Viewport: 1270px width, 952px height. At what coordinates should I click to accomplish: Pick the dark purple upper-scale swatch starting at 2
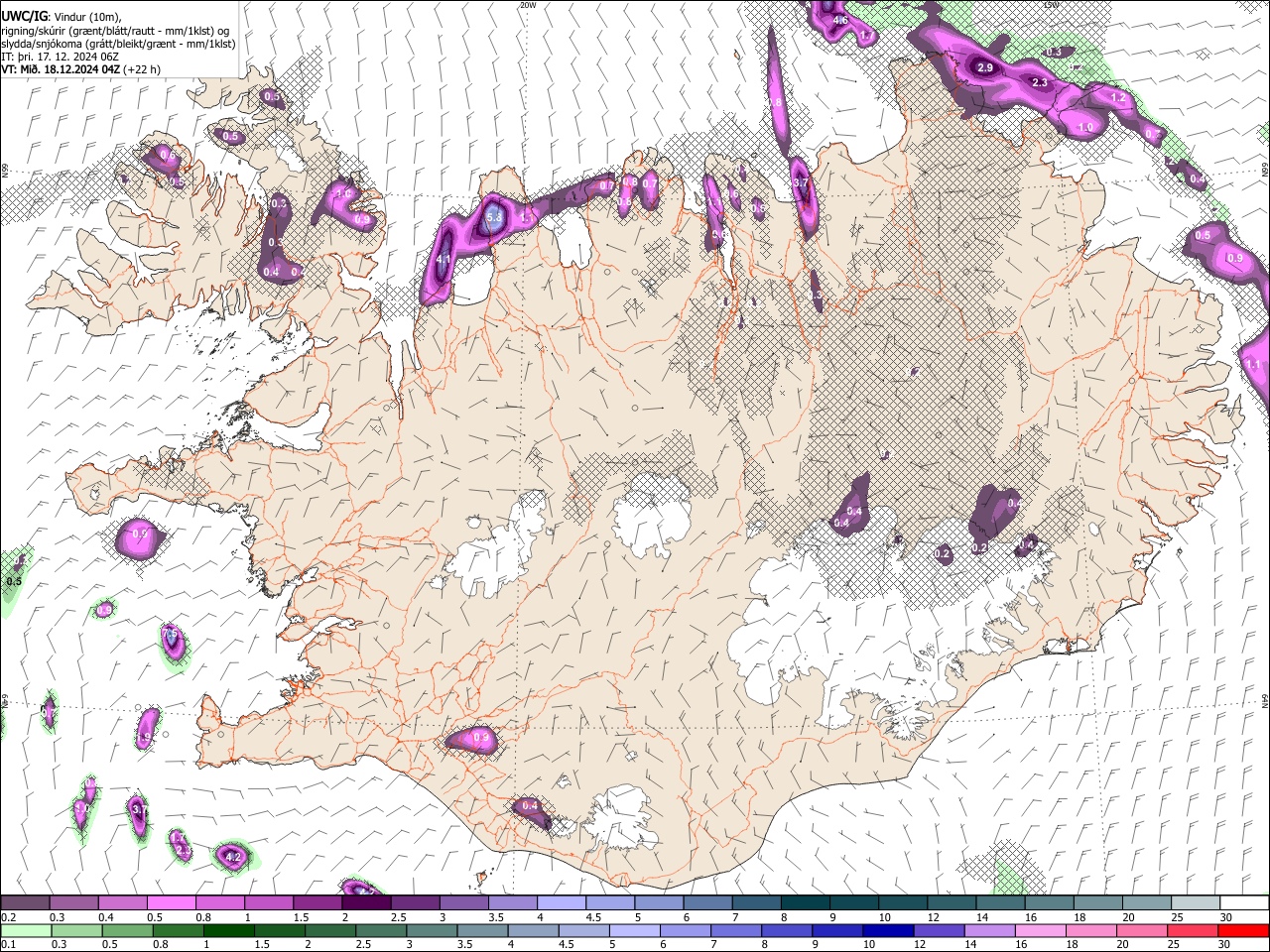point(366,903)
